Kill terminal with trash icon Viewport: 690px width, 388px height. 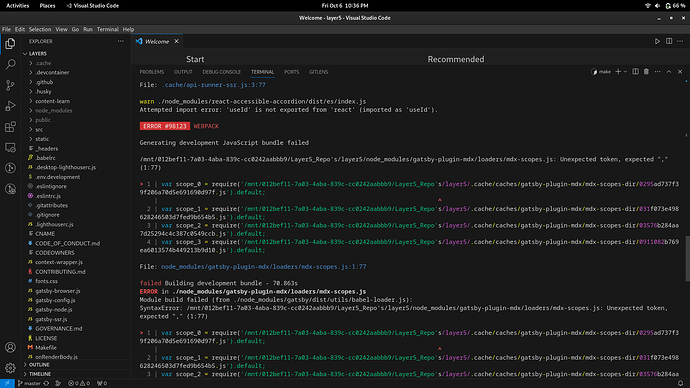coord(646,72)
